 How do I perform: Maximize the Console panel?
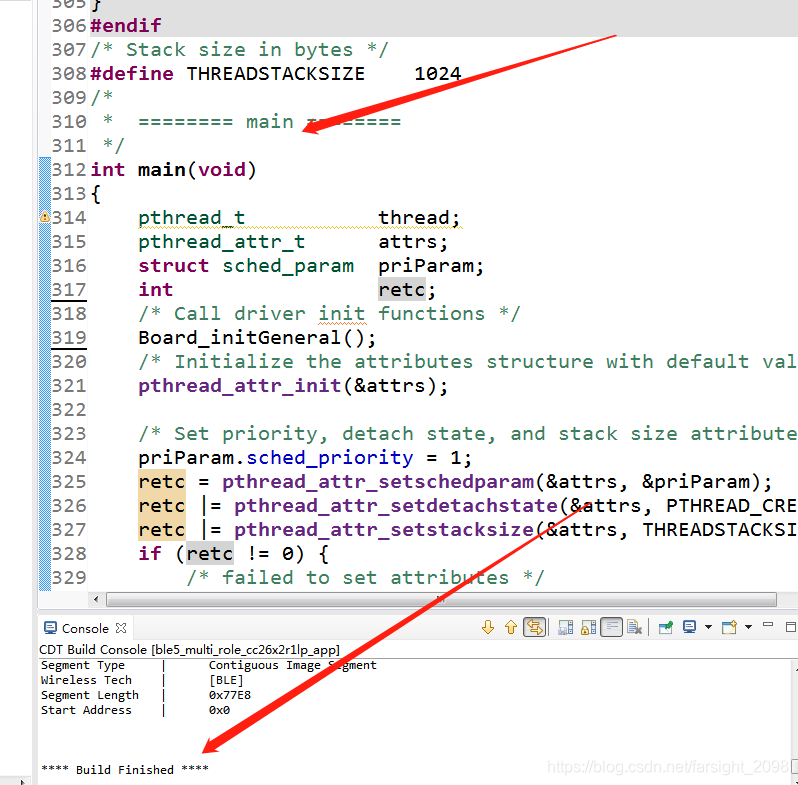tap(791, 627)
